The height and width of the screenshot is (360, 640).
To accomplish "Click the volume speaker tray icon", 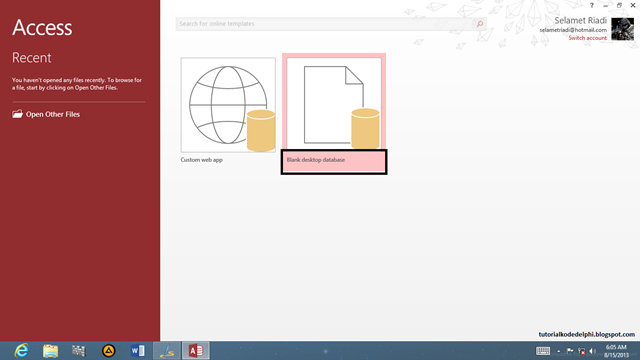I will [593, 351].
